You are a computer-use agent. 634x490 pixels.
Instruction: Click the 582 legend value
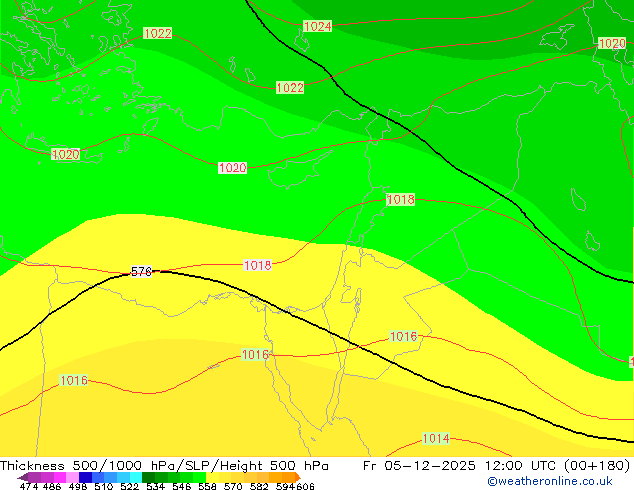(x=259, y=486)
